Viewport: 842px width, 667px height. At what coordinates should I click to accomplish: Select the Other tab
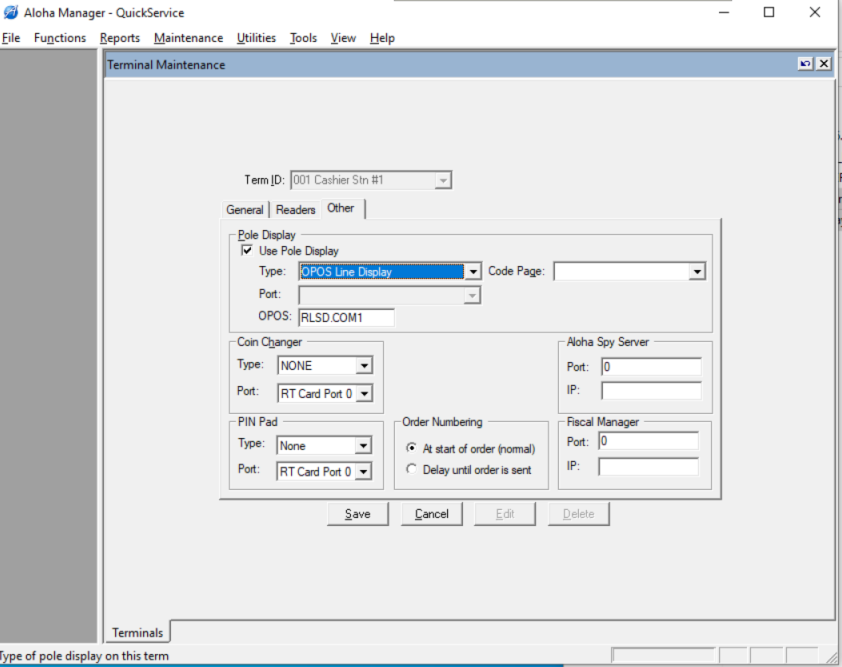(342, 208)
